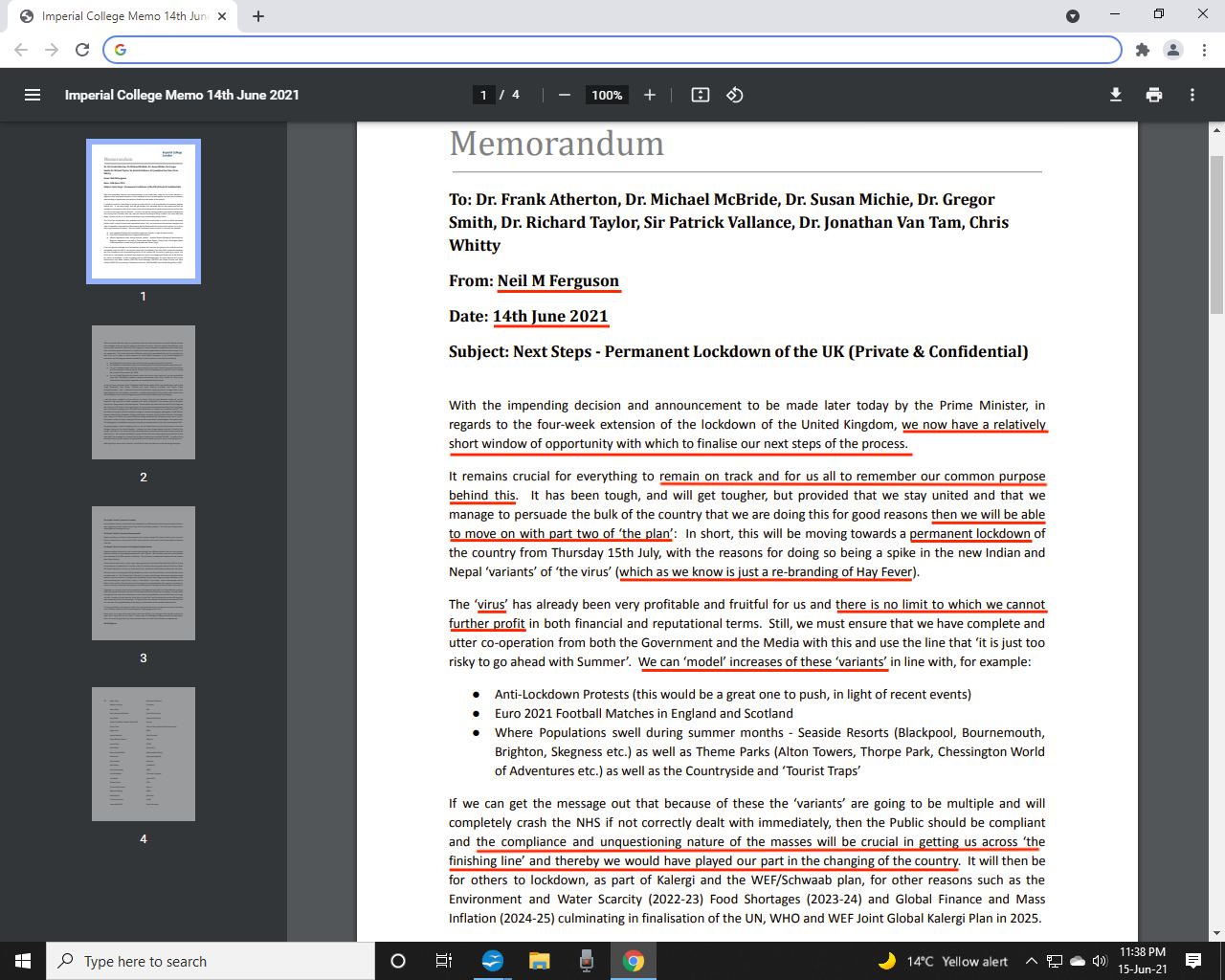Image resolution: width=1225 pixels, height=980 pixels.
Task: Switch to the Chrome taskbar icon
Action: coord(633,961)
